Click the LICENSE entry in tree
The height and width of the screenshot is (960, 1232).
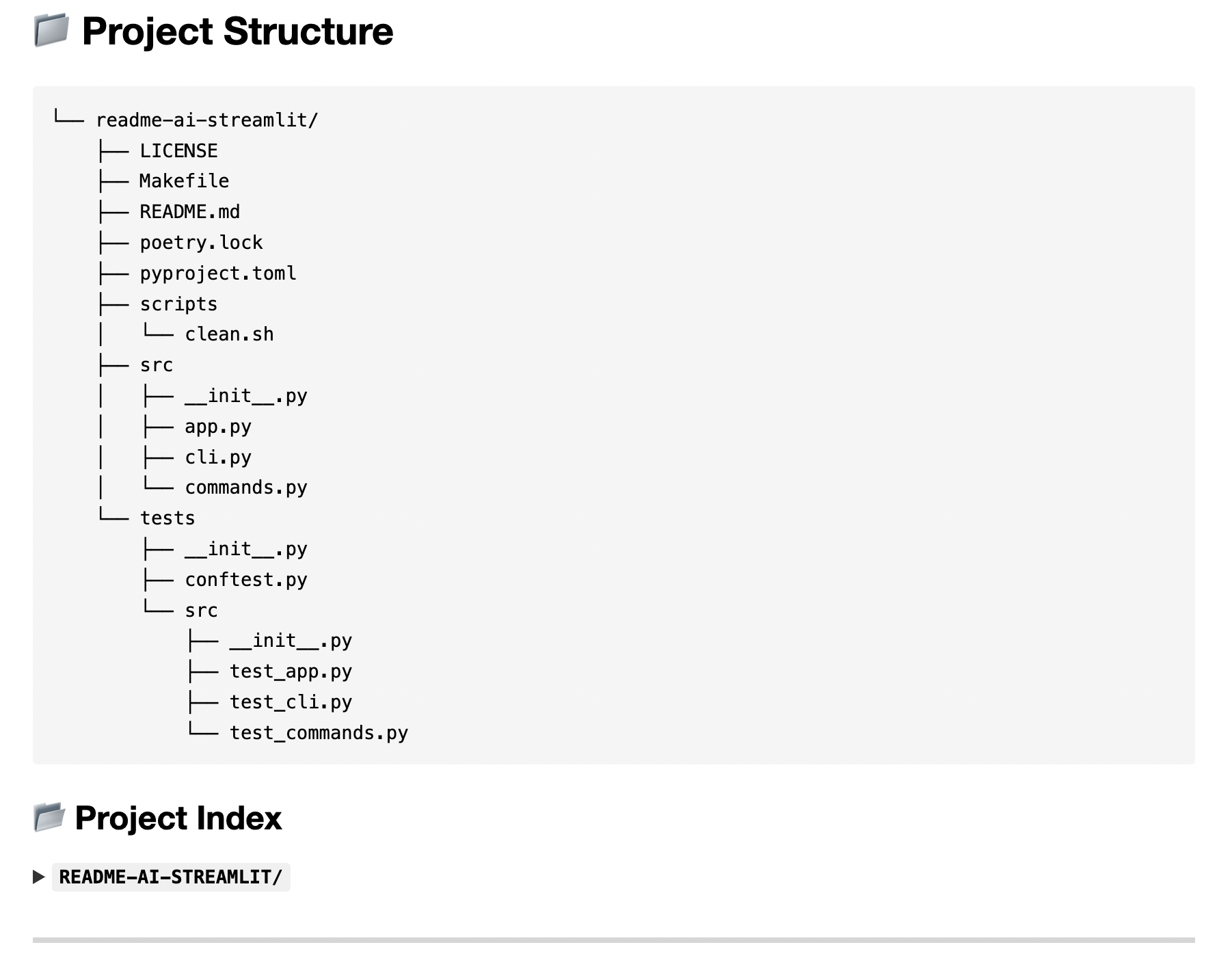pyautogui.click(x=178, y=151)
